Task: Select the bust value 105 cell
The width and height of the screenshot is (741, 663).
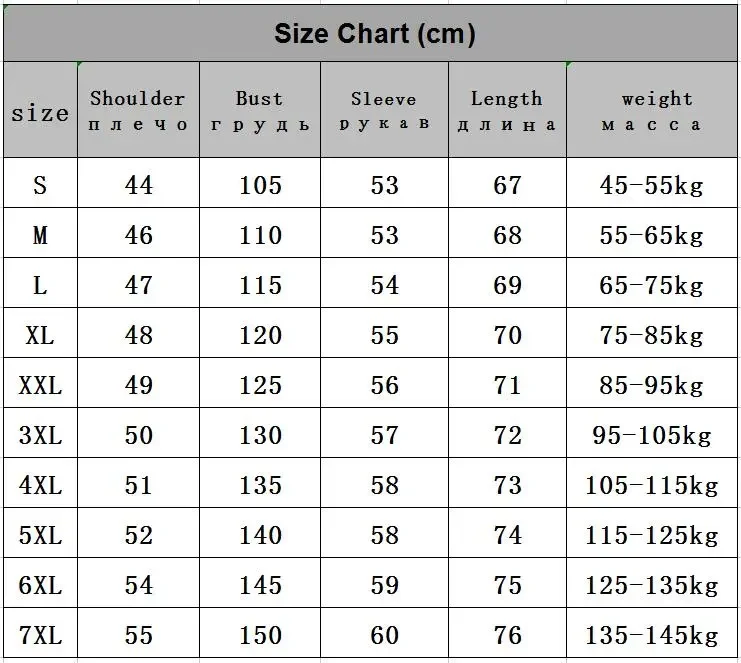Action: 260,185
